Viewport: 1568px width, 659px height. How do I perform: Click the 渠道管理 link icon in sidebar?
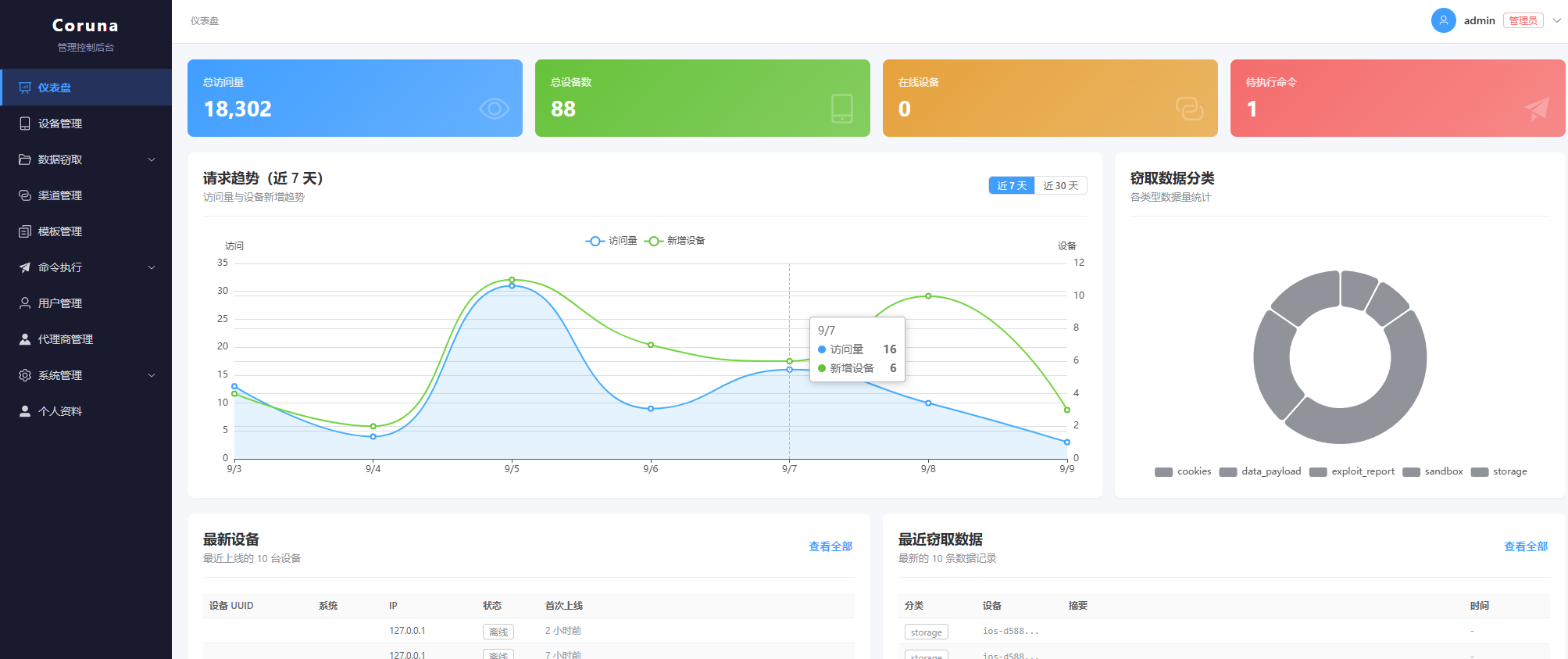(x=25, y=195)
